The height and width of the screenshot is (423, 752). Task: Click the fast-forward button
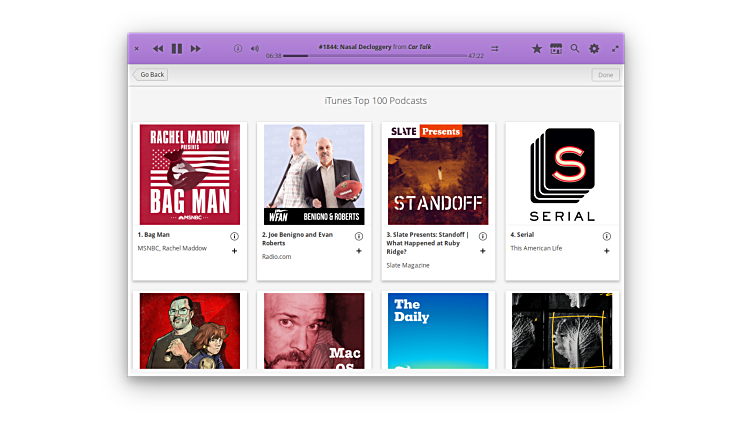point(196,48)
